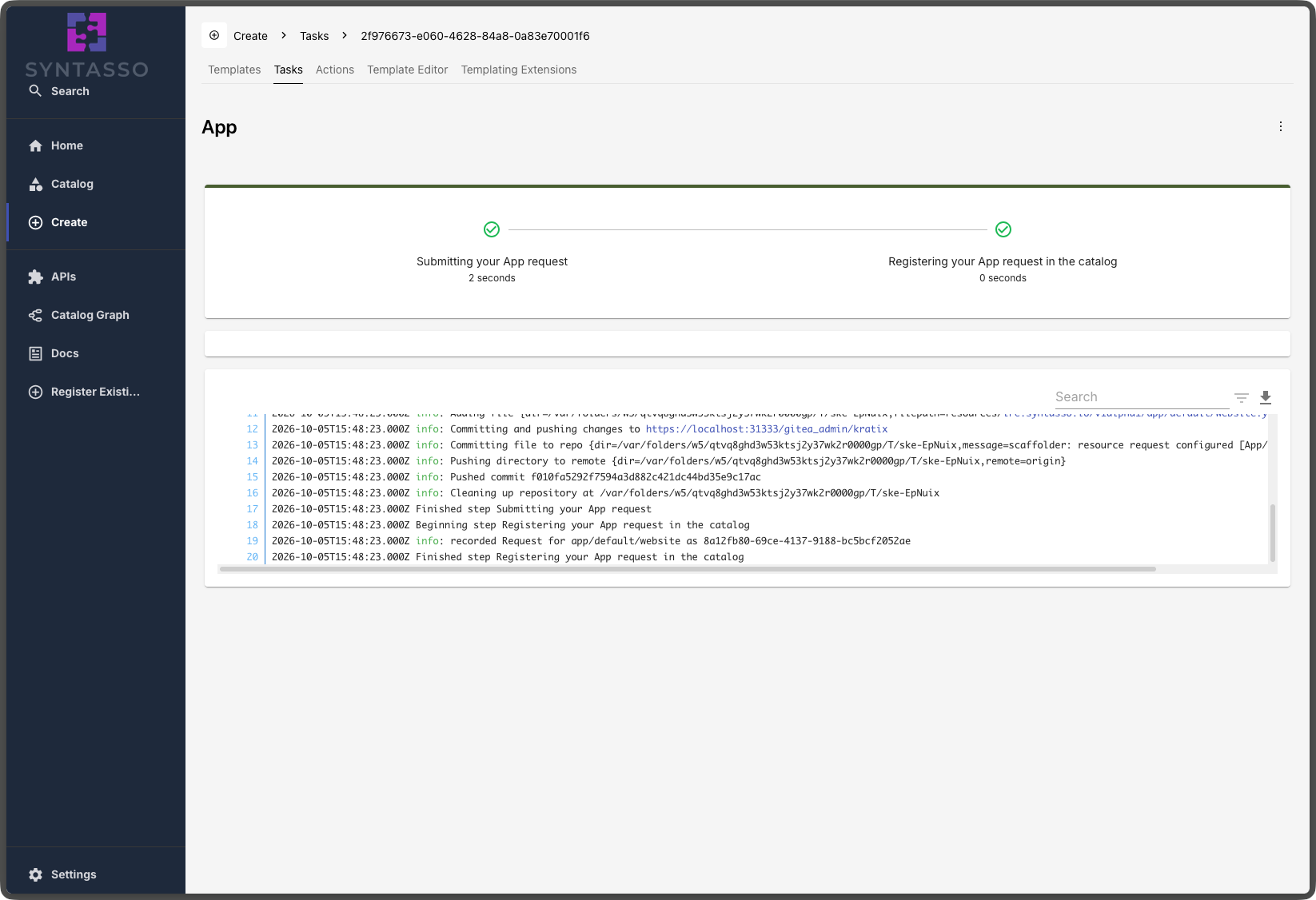The height and width of the screenshot is (900, 1316).
Task: Click the 'Pushed commit' log line
Action: click(x=516, y=477)
